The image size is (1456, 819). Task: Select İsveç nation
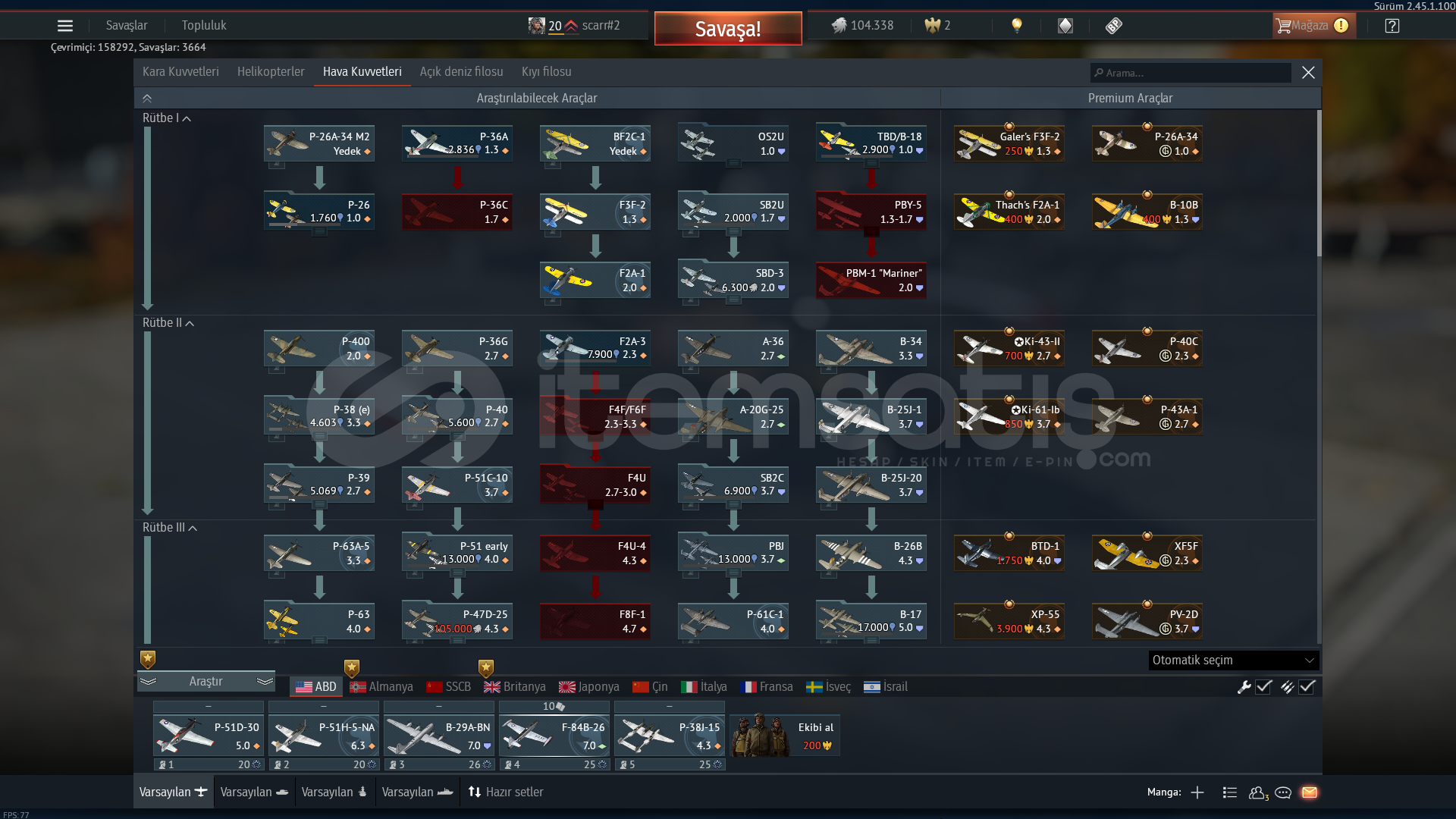tap(829, 687)
